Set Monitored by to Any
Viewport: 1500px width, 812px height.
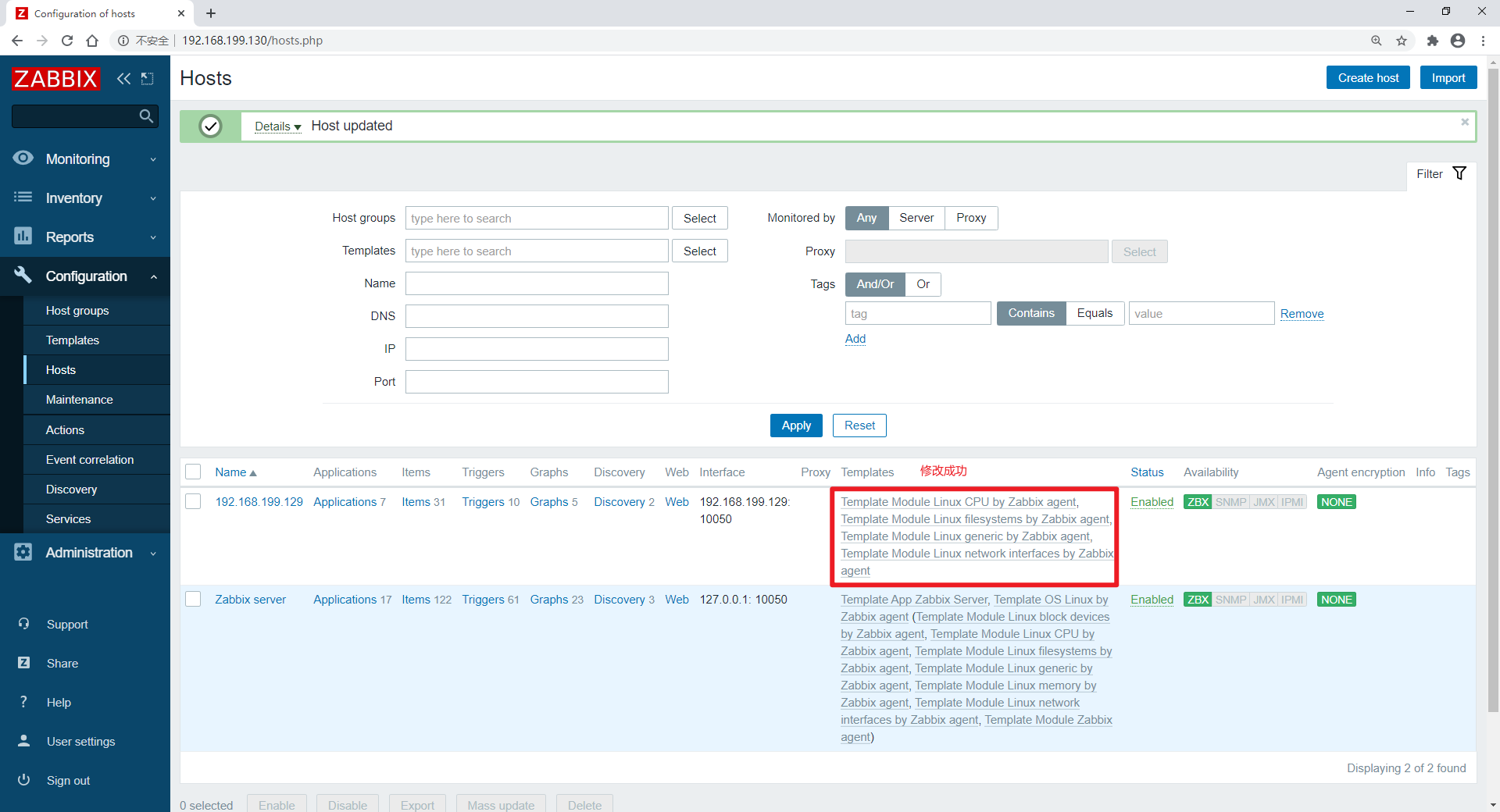866,218
